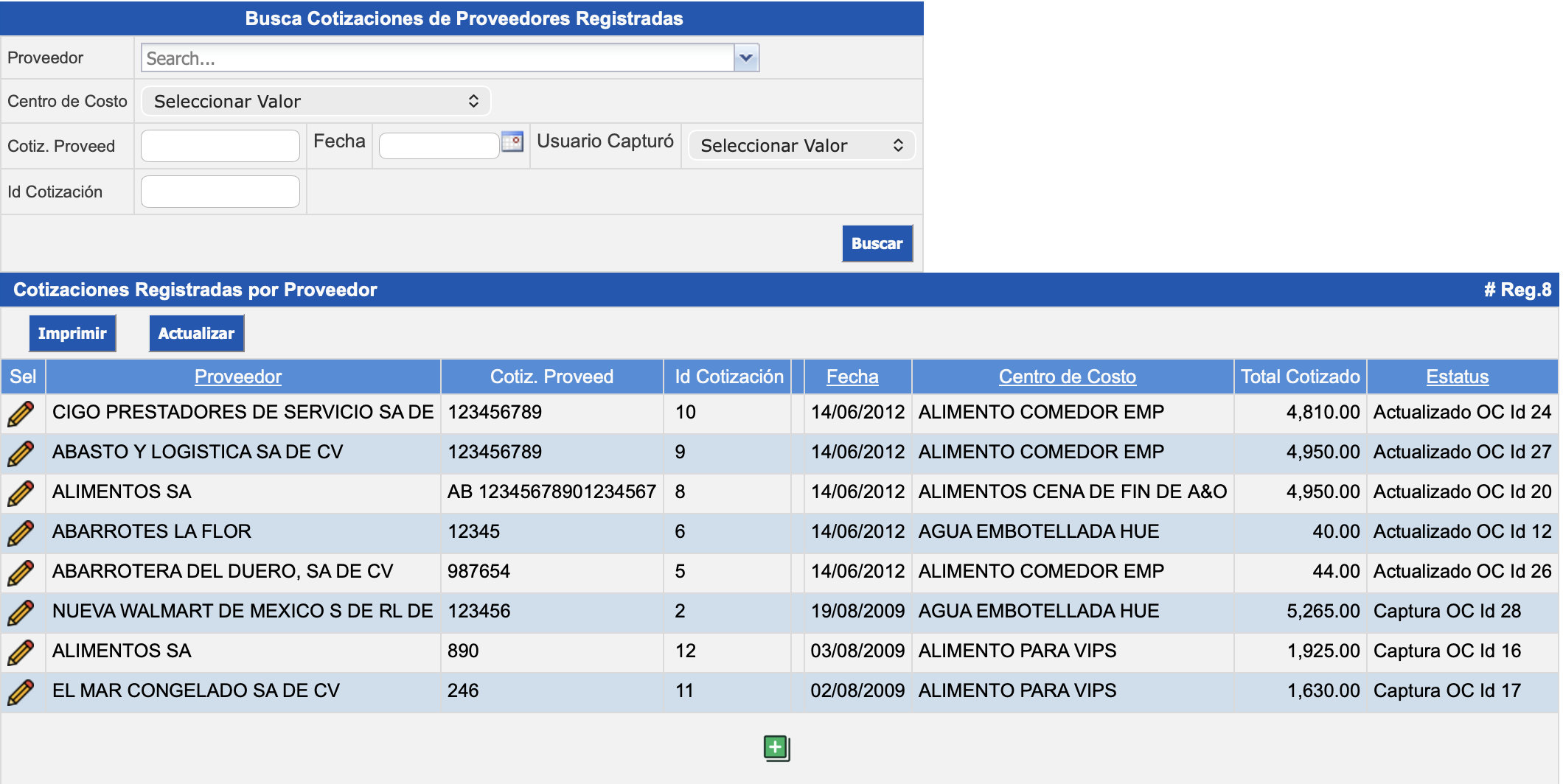Image resolution: width=1563 pixels, height=784 pixels.
Task: Focus the Id Cotización input field
Action: (220, 192)
